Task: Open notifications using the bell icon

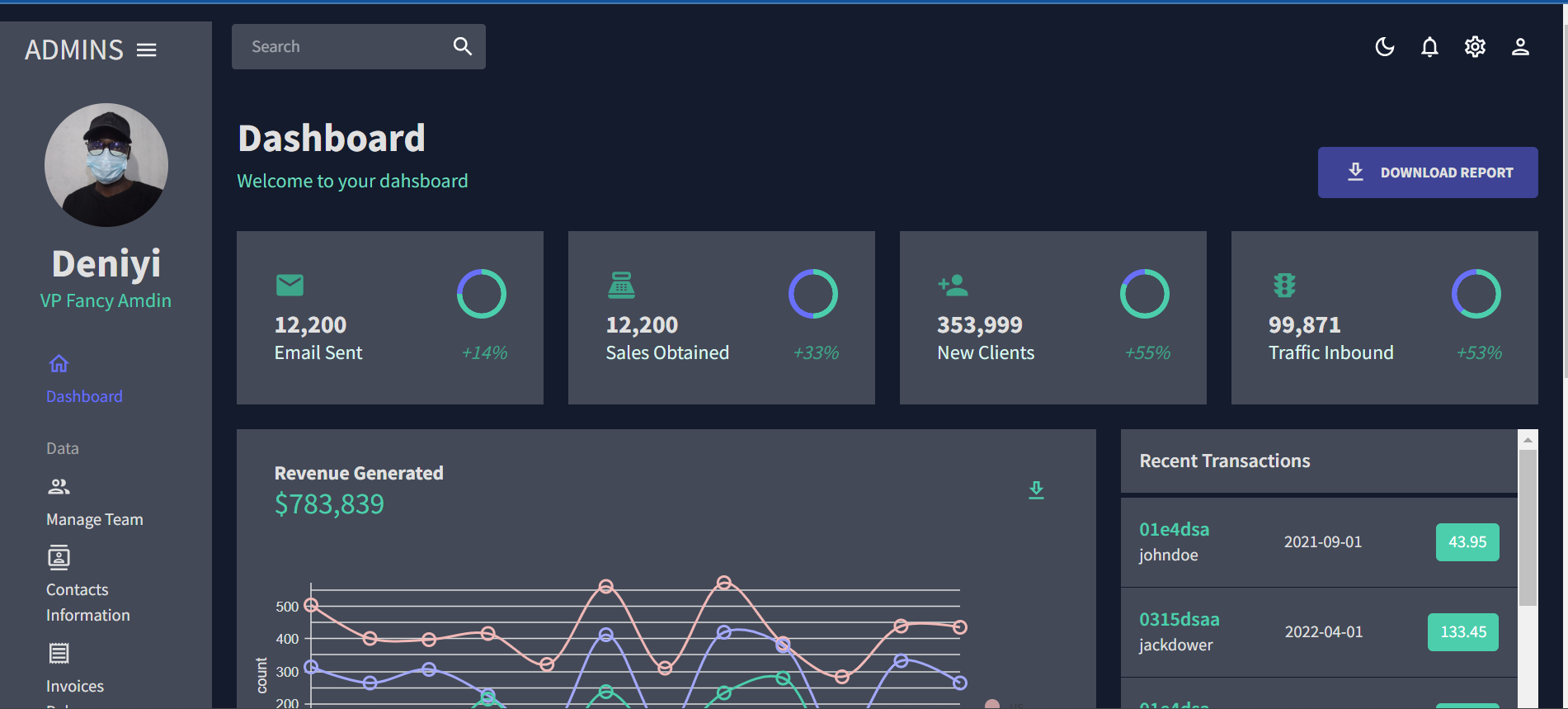Action: pyautogui.click(x=1429, y=47)
